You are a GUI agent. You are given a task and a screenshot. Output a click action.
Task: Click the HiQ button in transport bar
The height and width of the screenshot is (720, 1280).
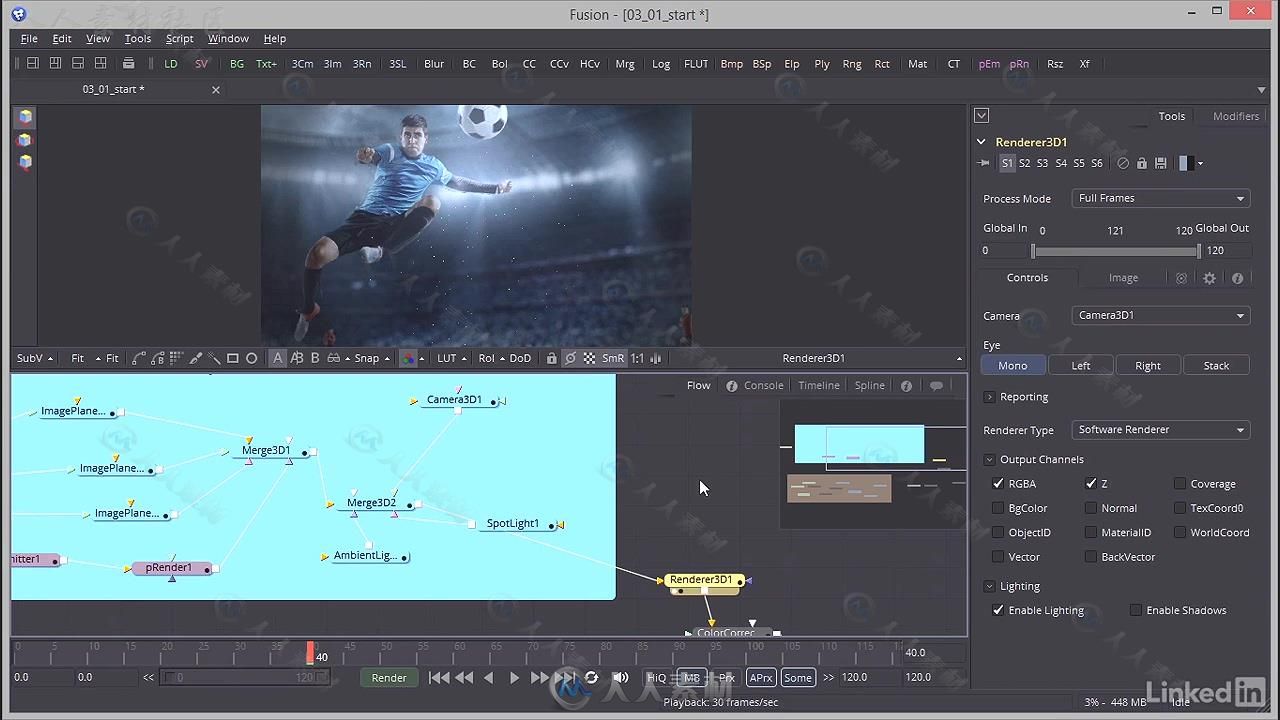click(656, 677)
